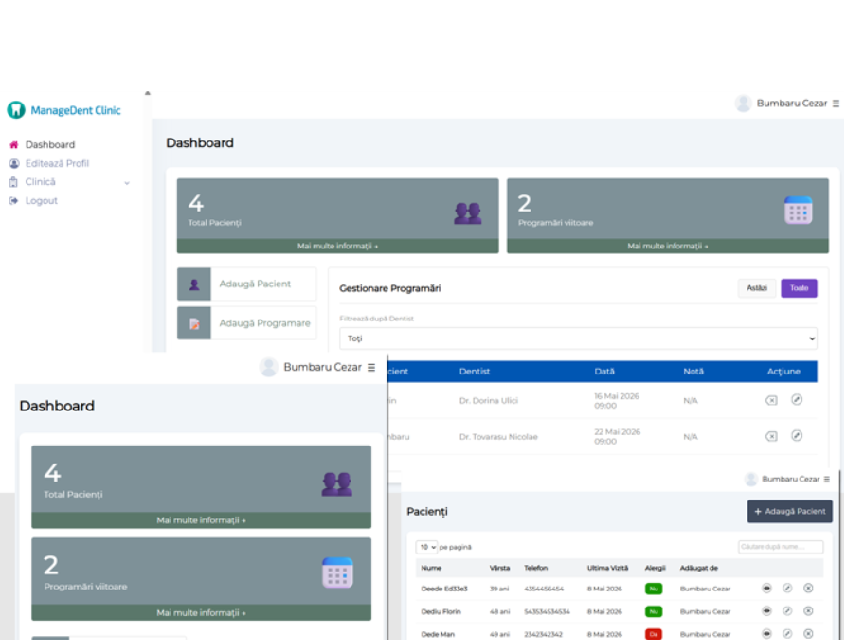The height and width of the screenshot is (640, 844).
Task: Open Mai multe informații under desktop Total Pacienți
Action: coord(337,246)
